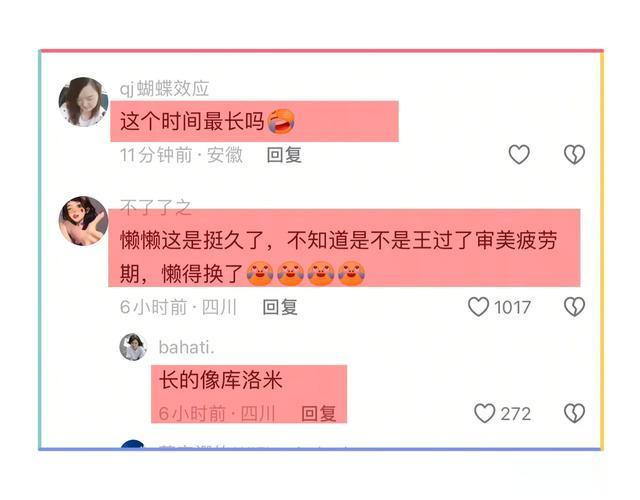Tap broken heart on 不了了之's comment
Screen dimensions: 640x500
tap(574, 307)
